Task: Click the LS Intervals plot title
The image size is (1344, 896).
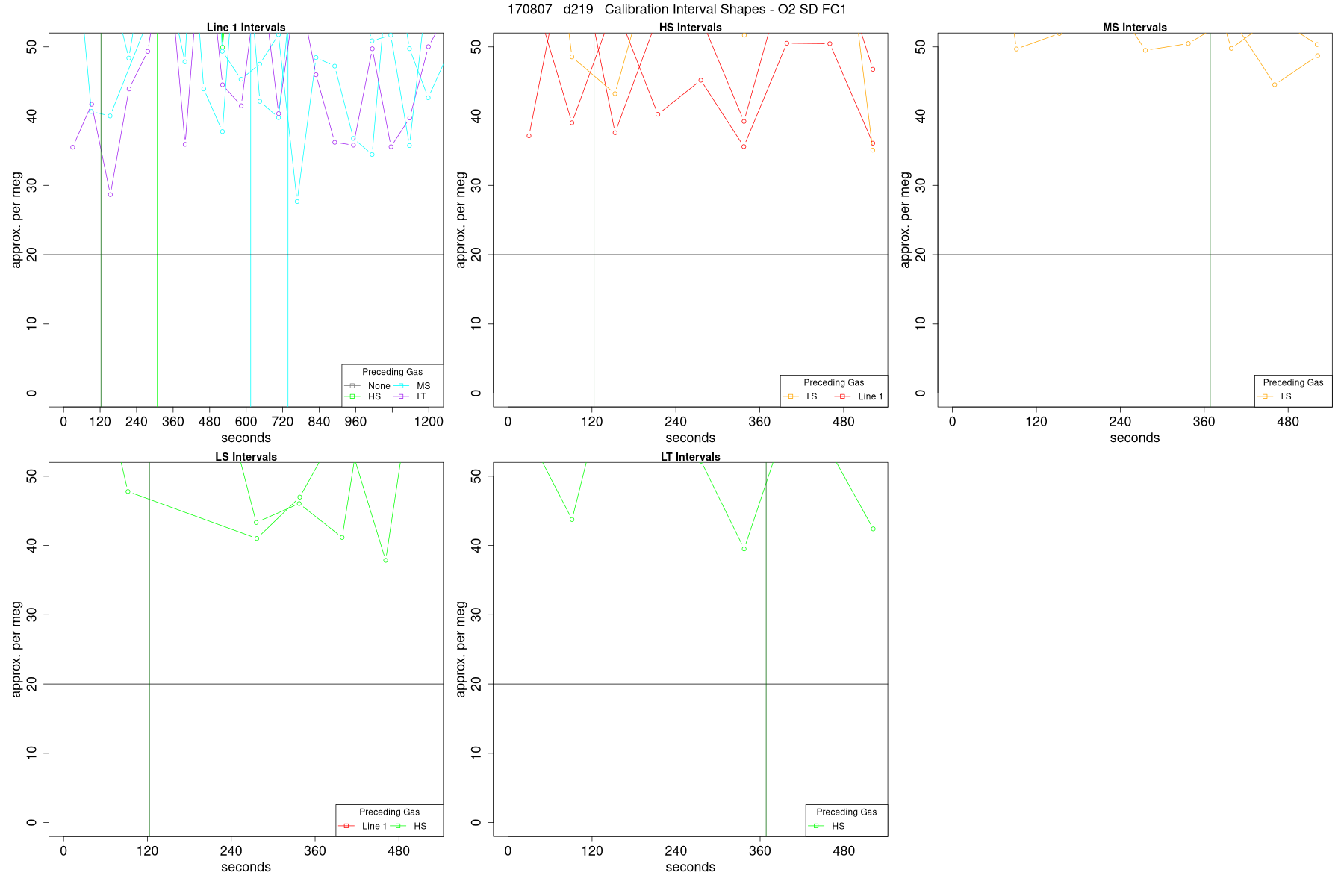Action: 246,457
